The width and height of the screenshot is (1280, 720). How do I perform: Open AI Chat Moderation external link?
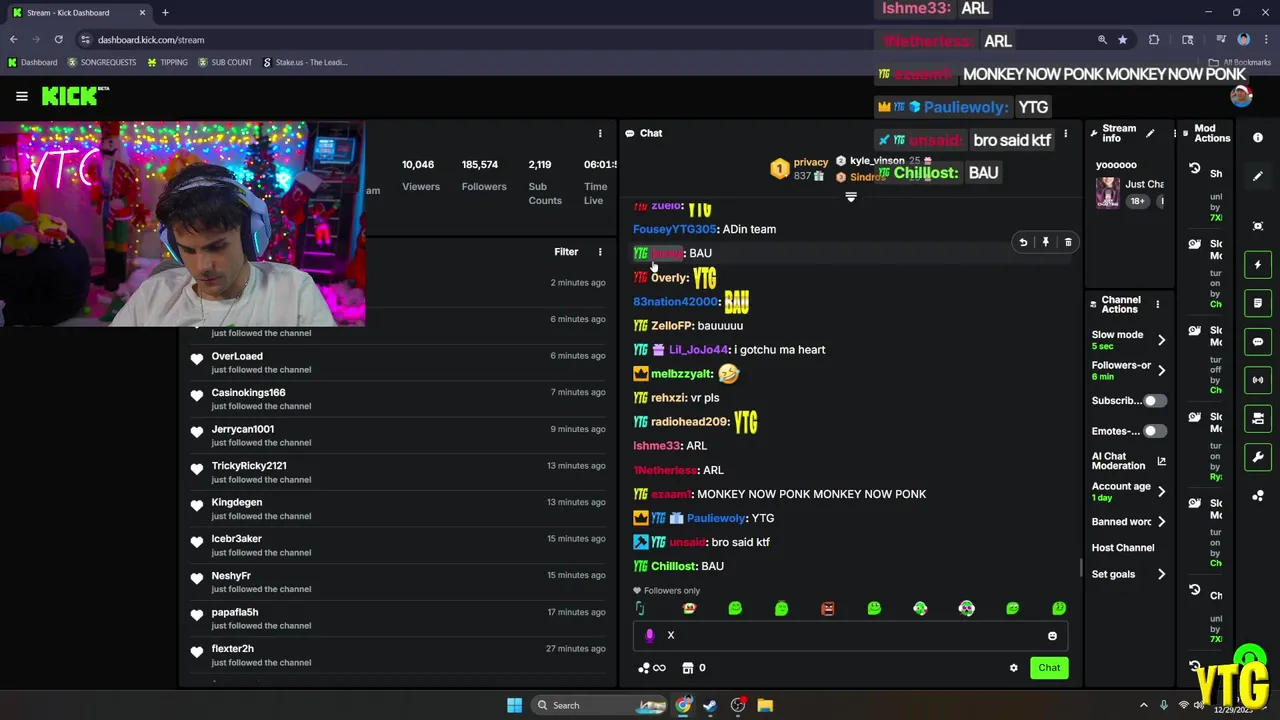pyautogui.click(x=1161, y=461)
